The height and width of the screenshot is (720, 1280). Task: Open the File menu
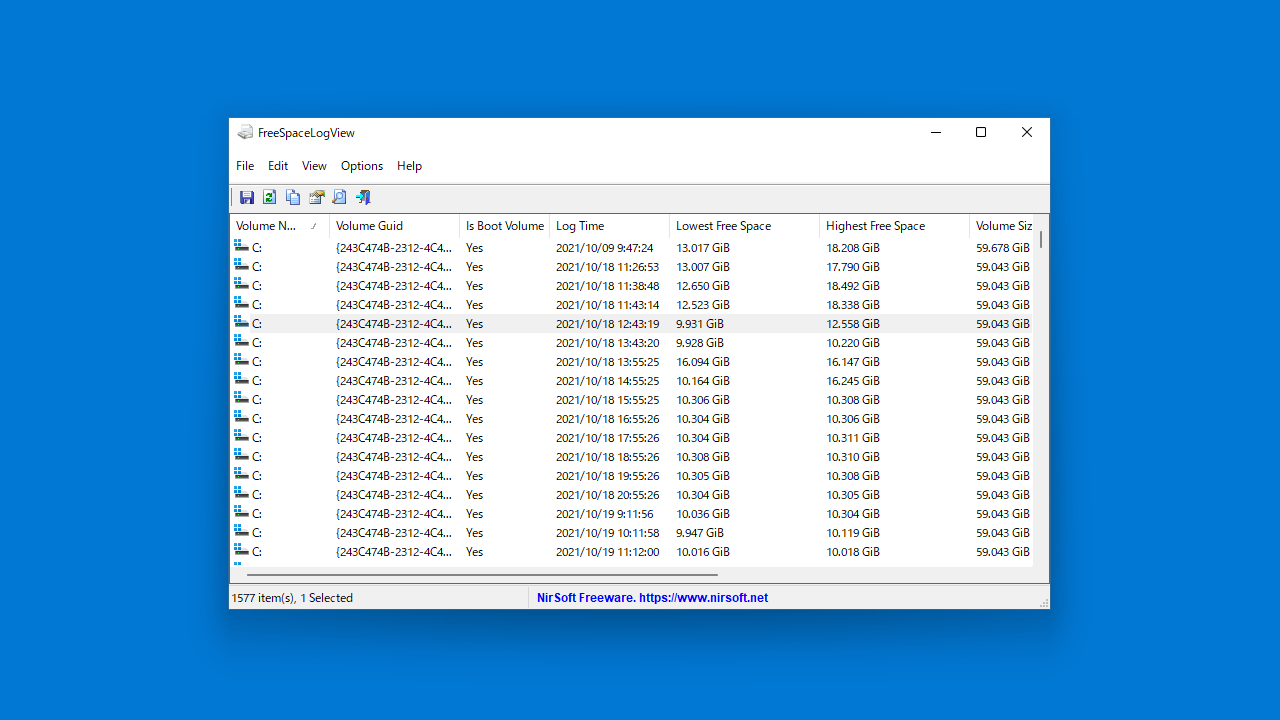click(x=245, y=166)
